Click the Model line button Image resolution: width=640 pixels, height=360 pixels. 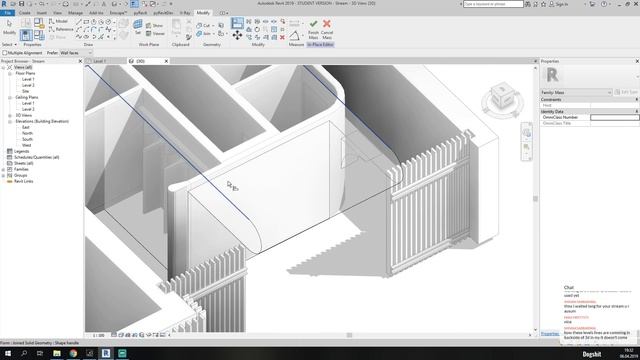[58, 21]
